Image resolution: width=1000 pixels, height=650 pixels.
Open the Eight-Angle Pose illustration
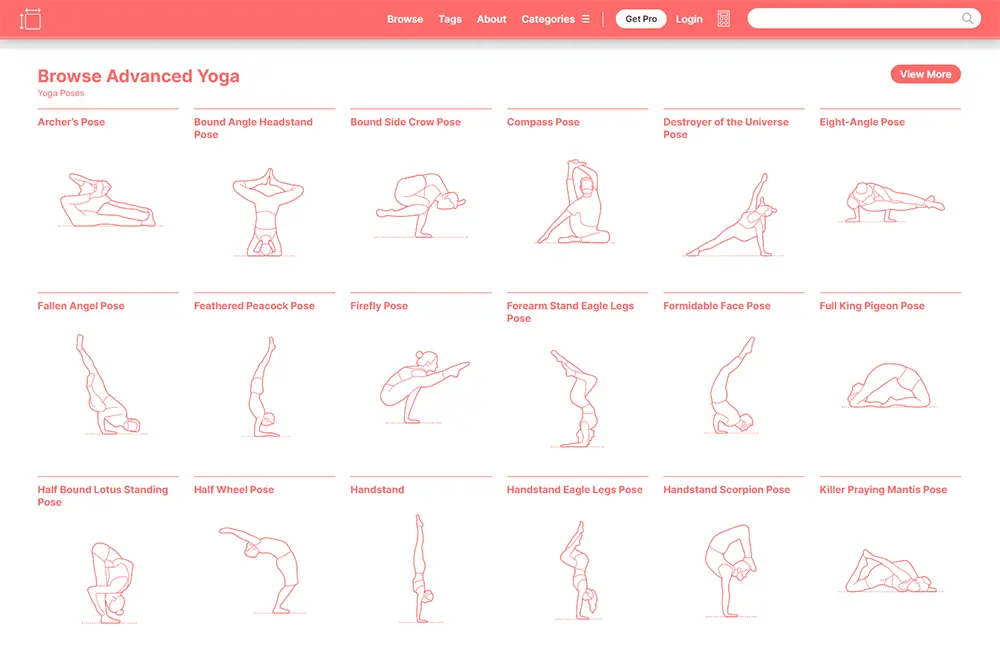892,202
